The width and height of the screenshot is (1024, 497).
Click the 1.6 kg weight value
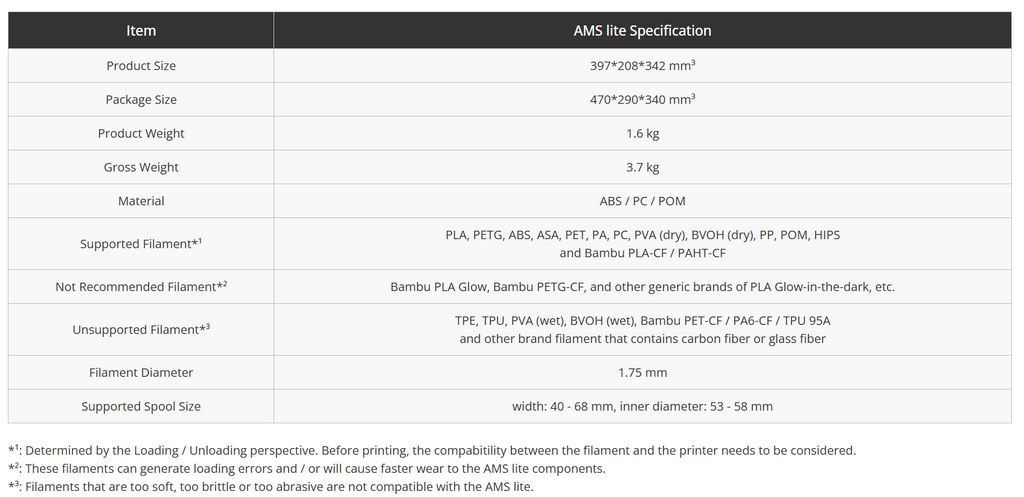coord(642,134)
